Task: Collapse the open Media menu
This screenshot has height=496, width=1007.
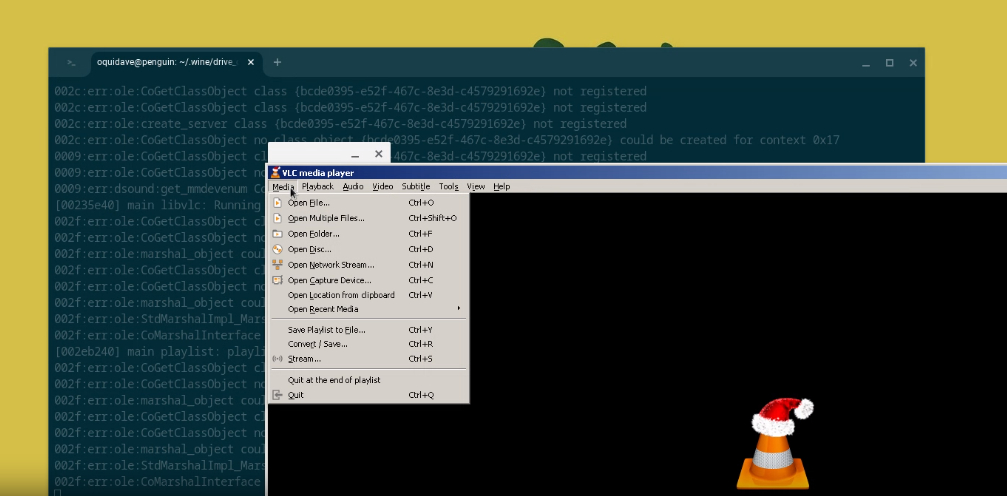Action: coord(283,186)
